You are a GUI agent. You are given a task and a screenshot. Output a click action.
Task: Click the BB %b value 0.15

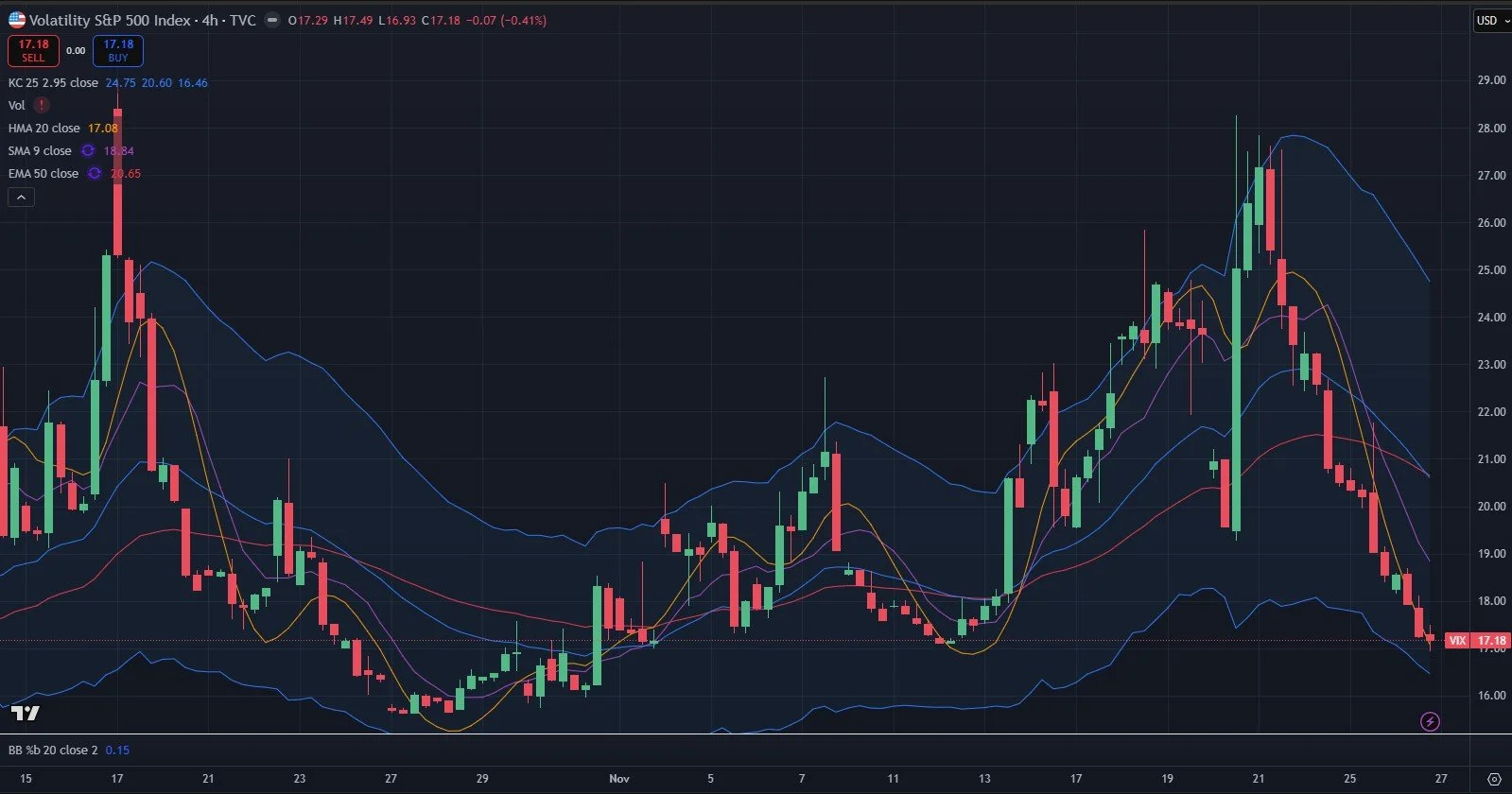click(117, 750)
